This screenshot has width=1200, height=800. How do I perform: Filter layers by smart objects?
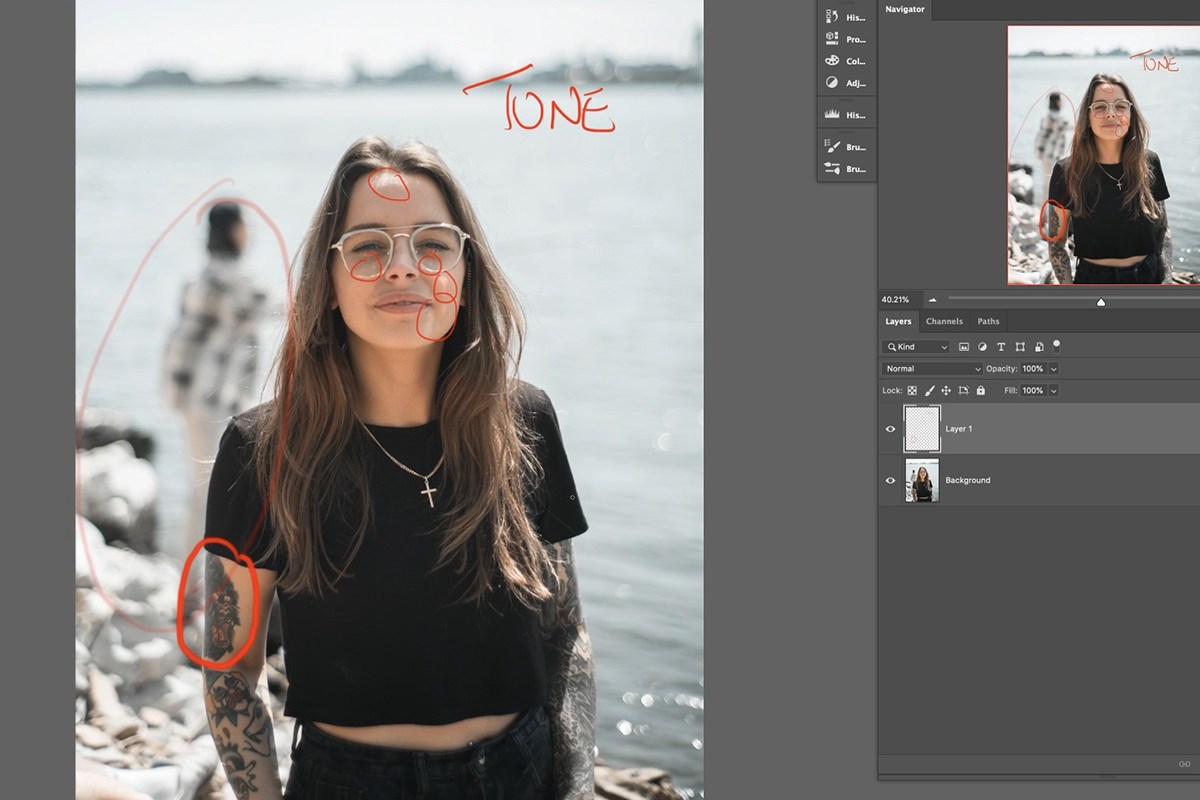[1039, 347]
